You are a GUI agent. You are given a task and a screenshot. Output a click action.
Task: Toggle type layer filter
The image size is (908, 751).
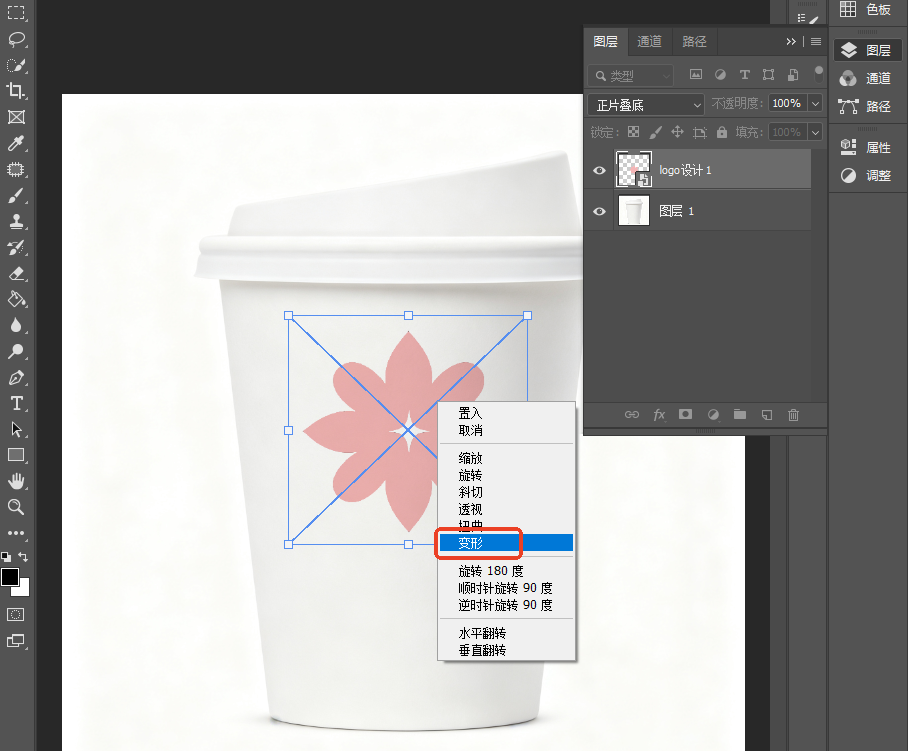point(745,75)
